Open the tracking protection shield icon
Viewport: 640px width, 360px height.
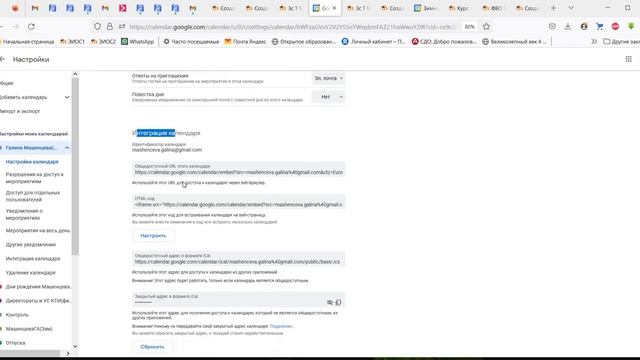click(x=97, y=27)
